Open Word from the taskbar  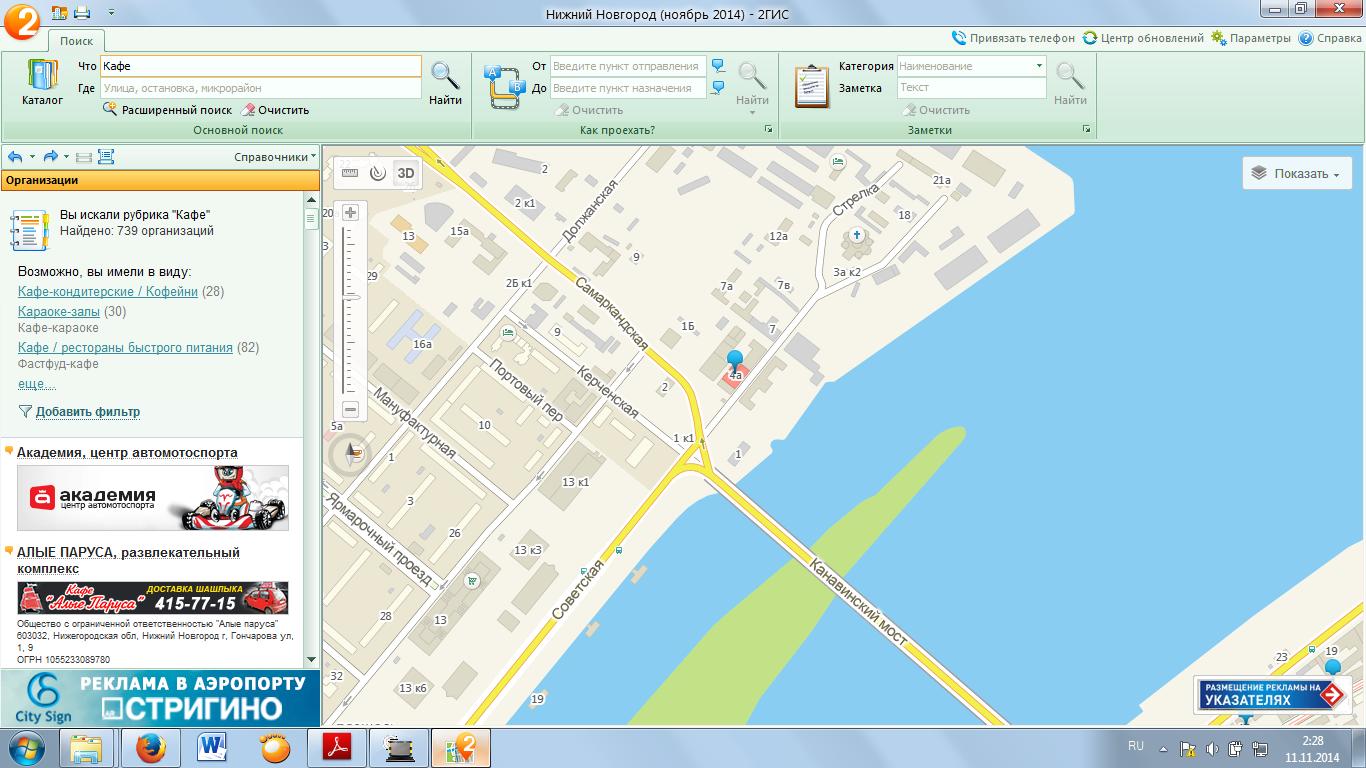click(x=213, y=747)
